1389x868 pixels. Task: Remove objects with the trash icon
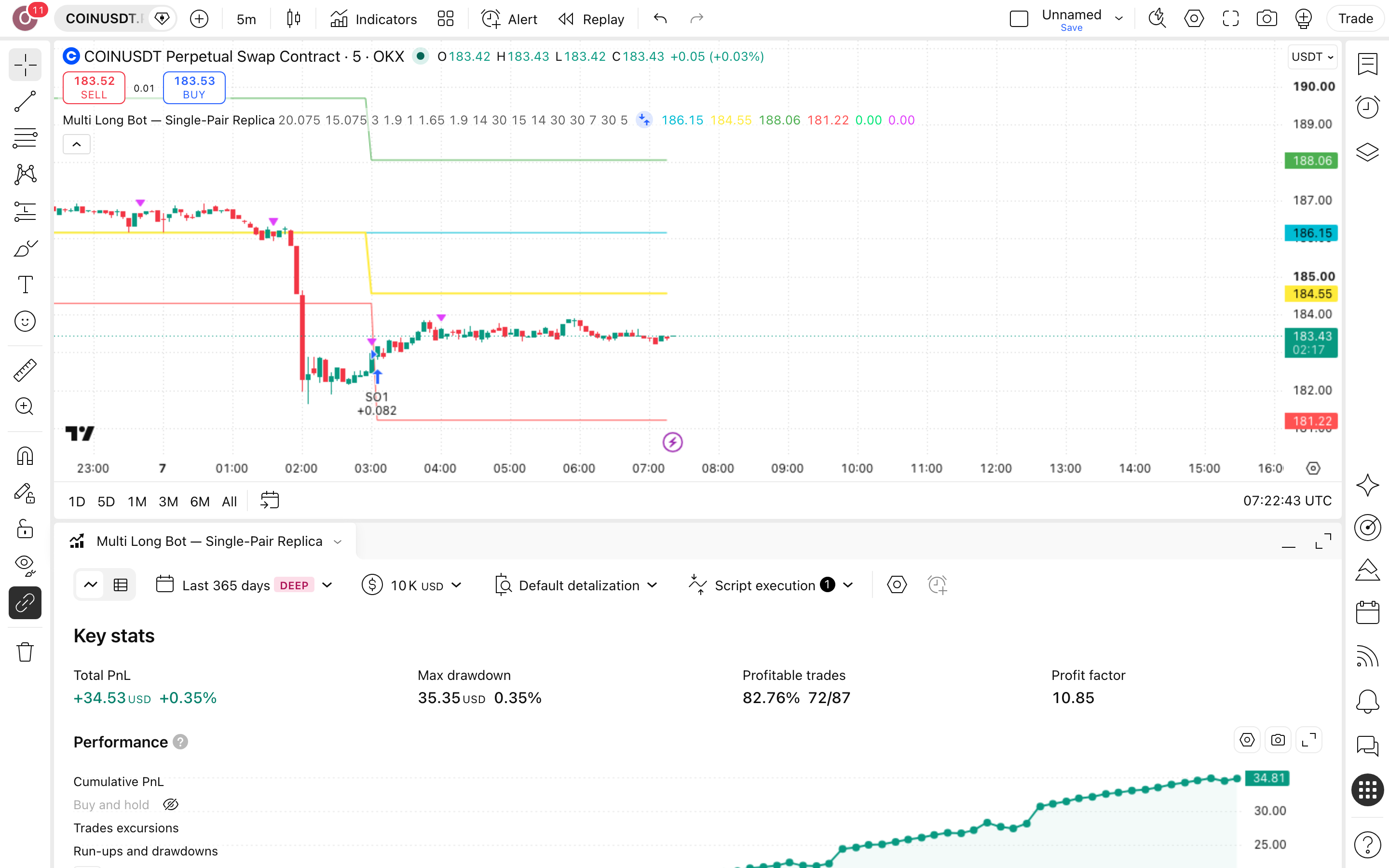[25, 652]
